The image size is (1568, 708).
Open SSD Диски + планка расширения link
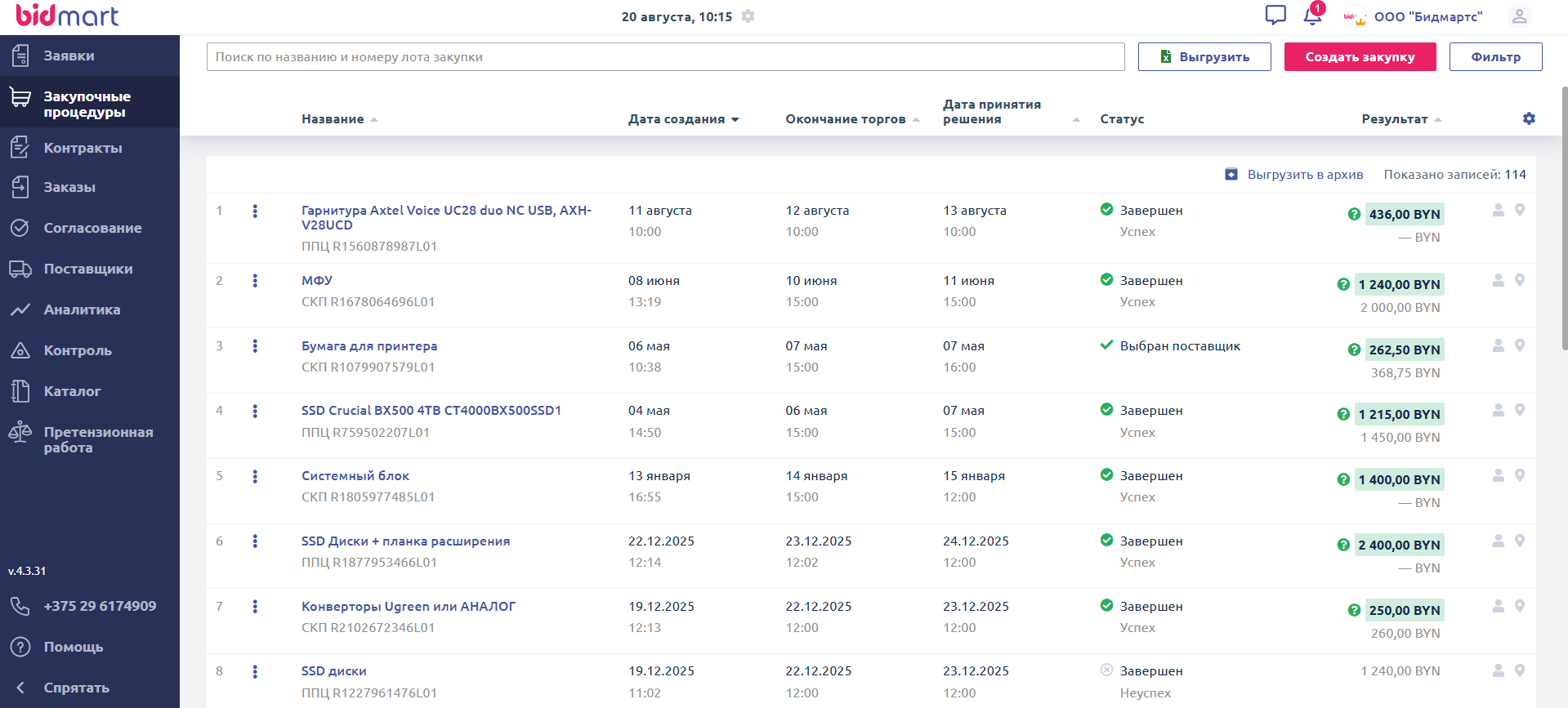(x=405, y=541)
